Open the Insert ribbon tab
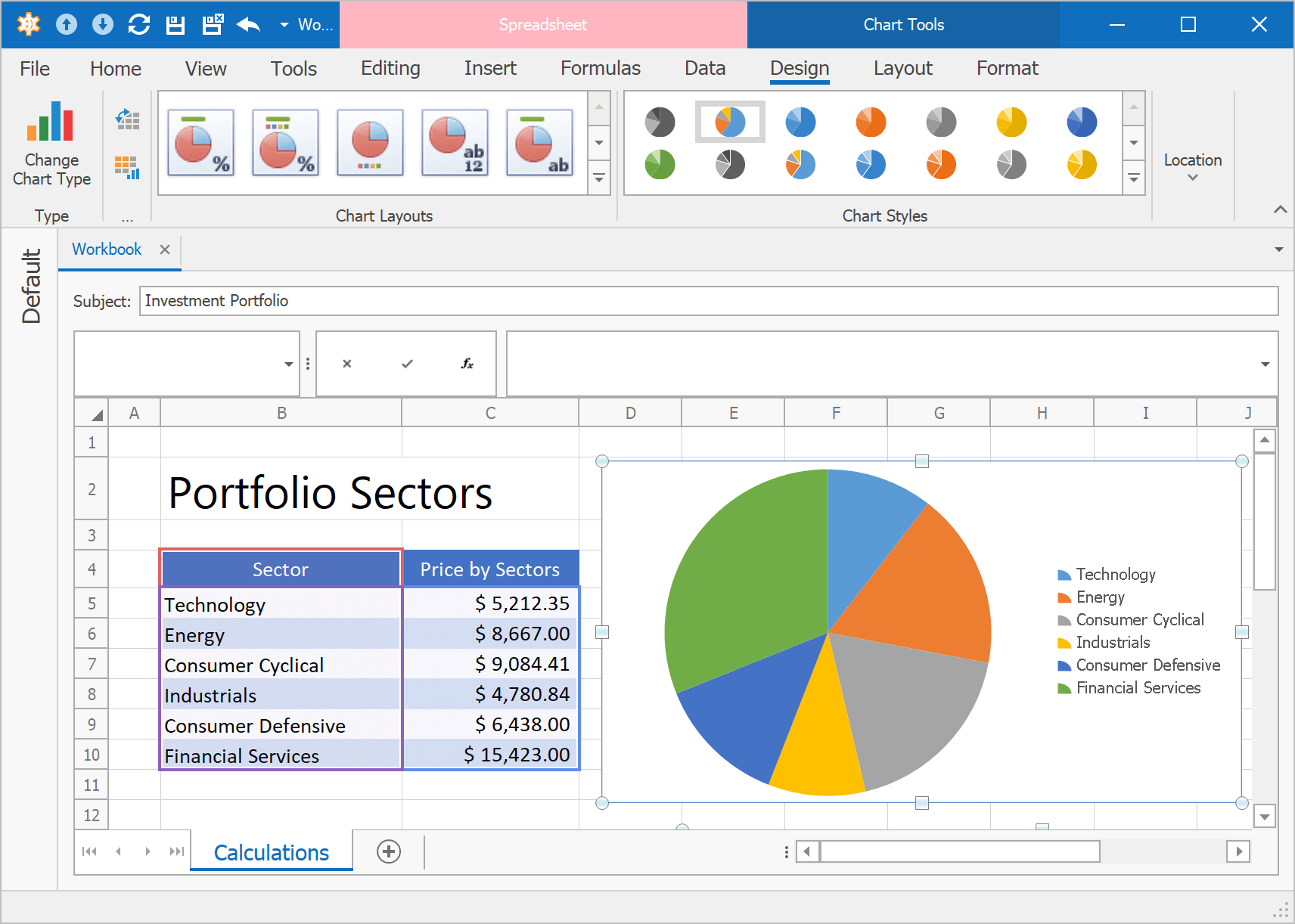The image size is (1295, 924). coord(490,69)
